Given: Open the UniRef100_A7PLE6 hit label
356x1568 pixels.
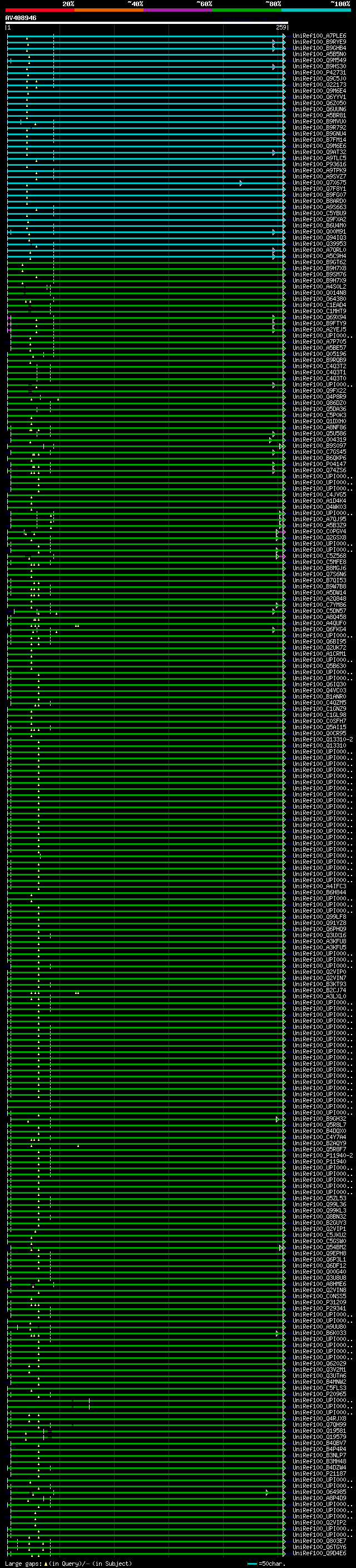Looking at the screenshot, I should [x=319, y=37].
